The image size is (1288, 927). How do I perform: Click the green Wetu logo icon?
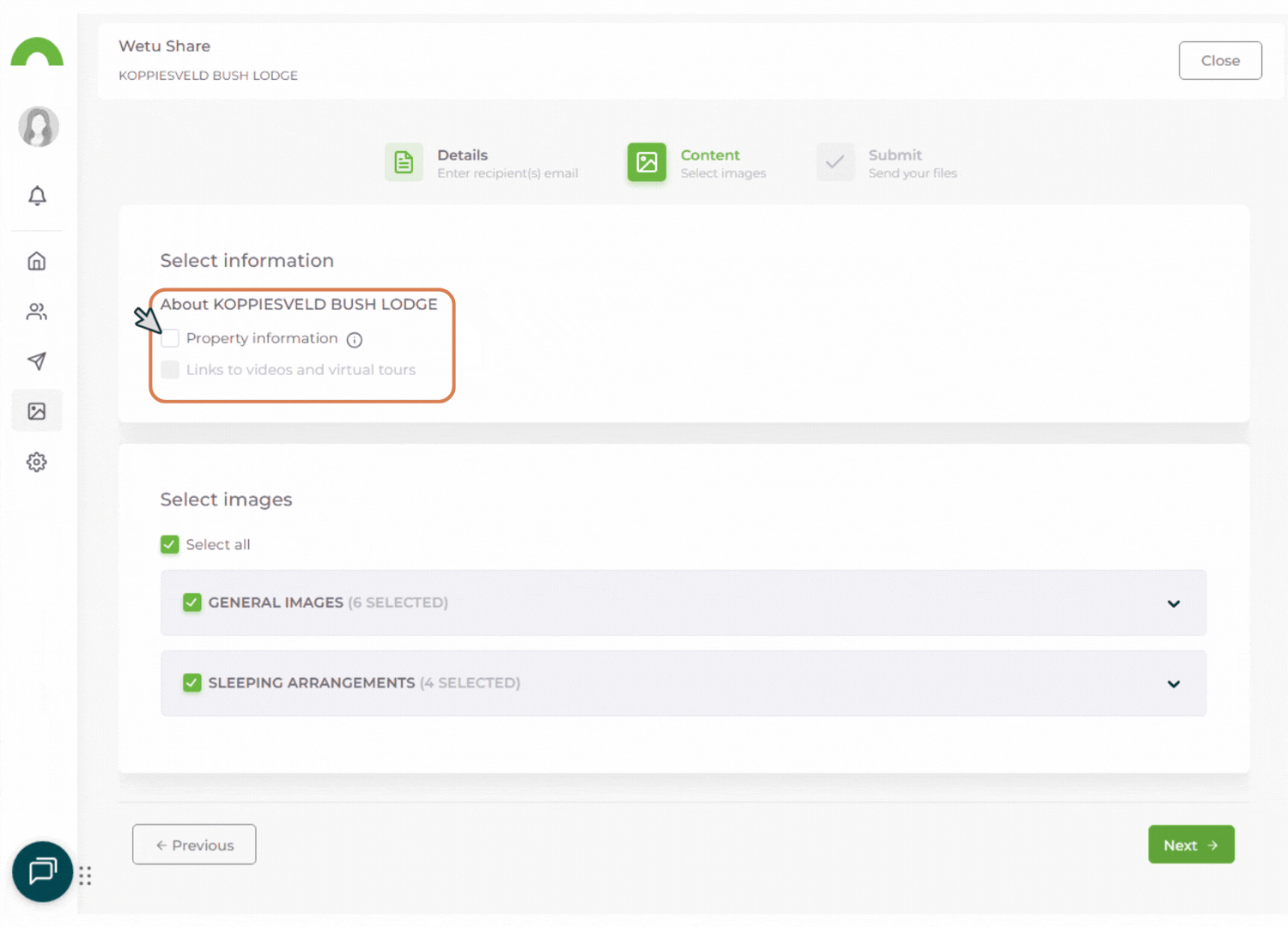[37, 52]
